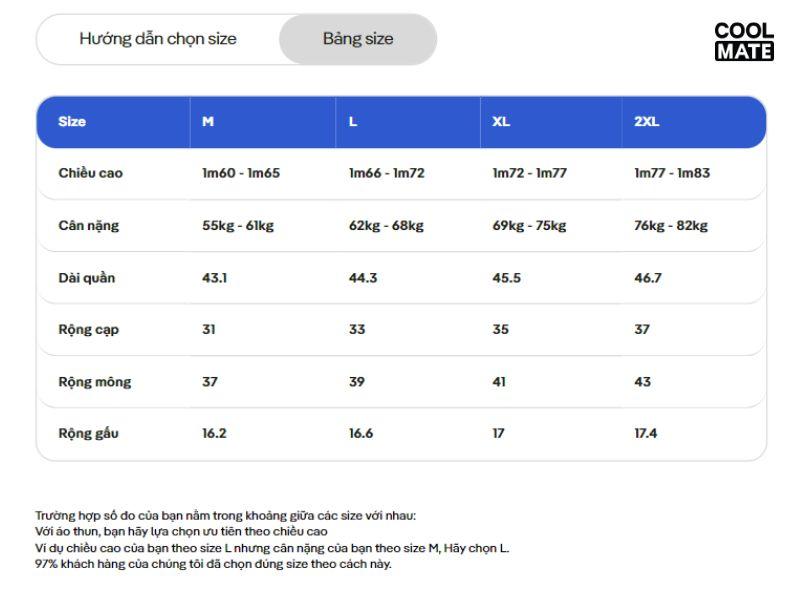
Task: Click the 17.4 hem width value
Action: (646, 434)
